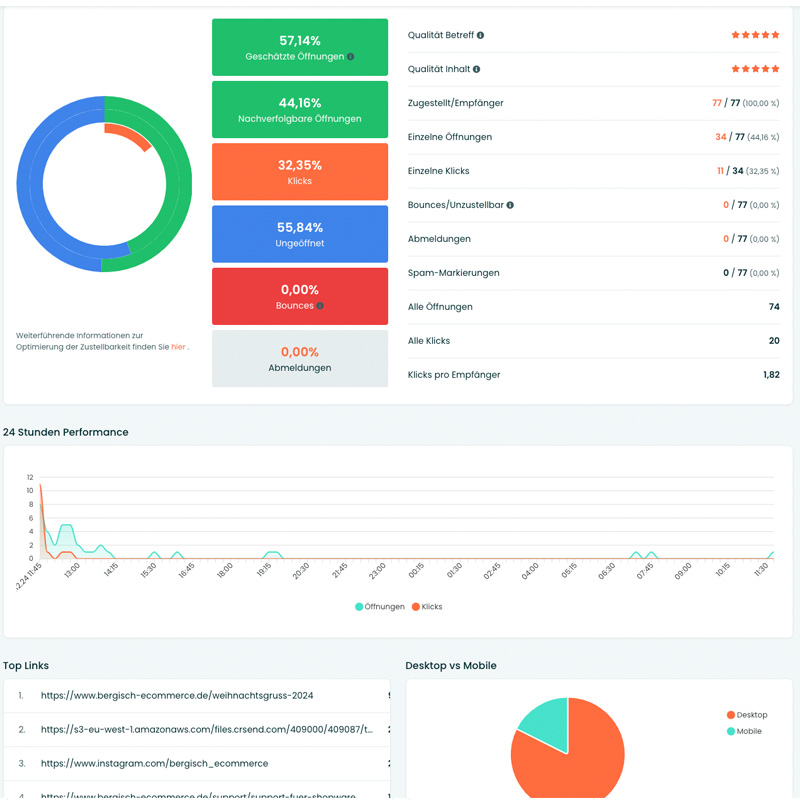Click the blue Ungeöffnet tile
800x800 pixels.
pyautogui.click(x=300, y=234)
